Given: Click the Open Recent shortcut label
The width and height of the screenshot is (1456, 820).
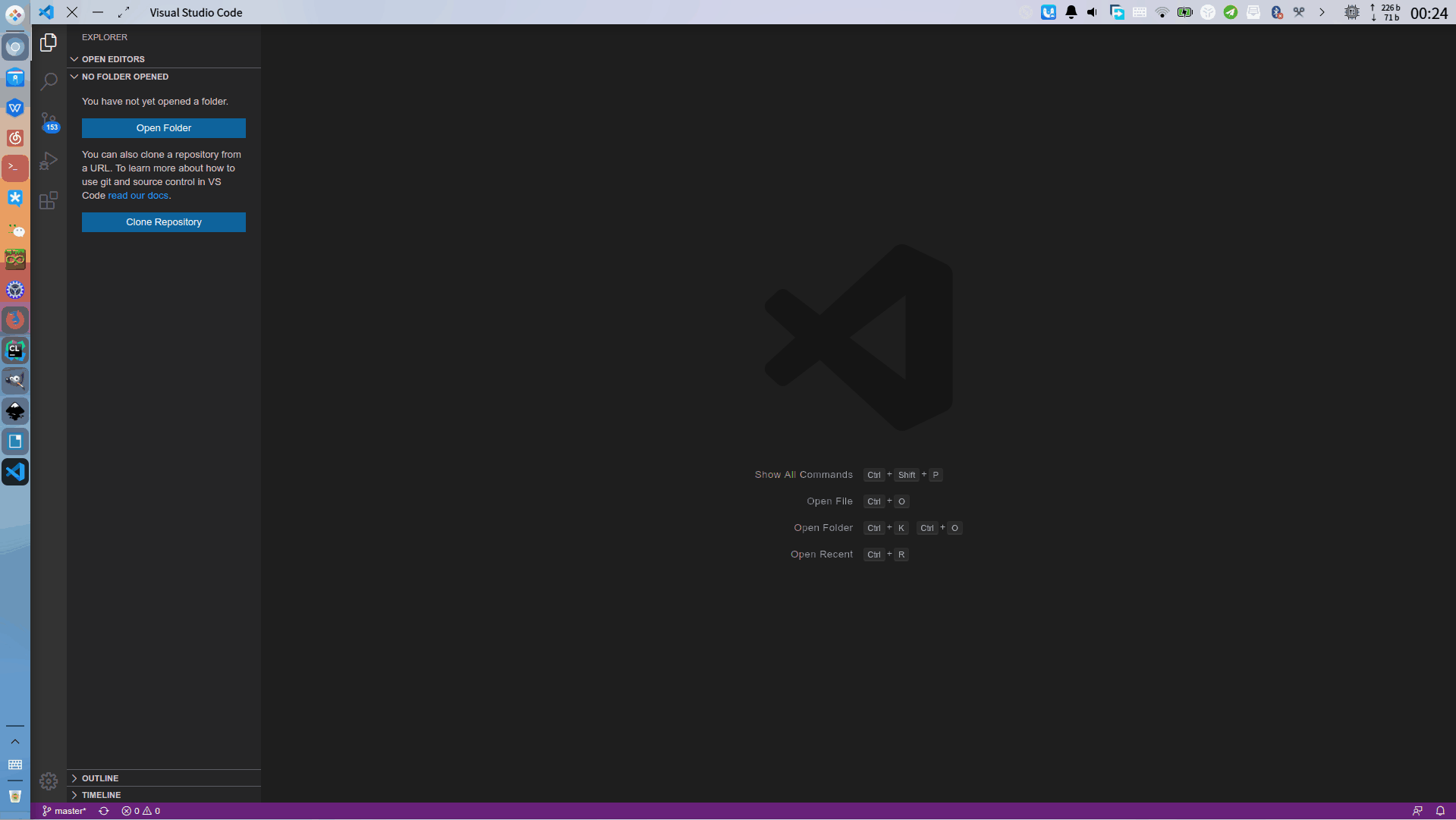Looking at the screenshot, I should coord(822,555).
